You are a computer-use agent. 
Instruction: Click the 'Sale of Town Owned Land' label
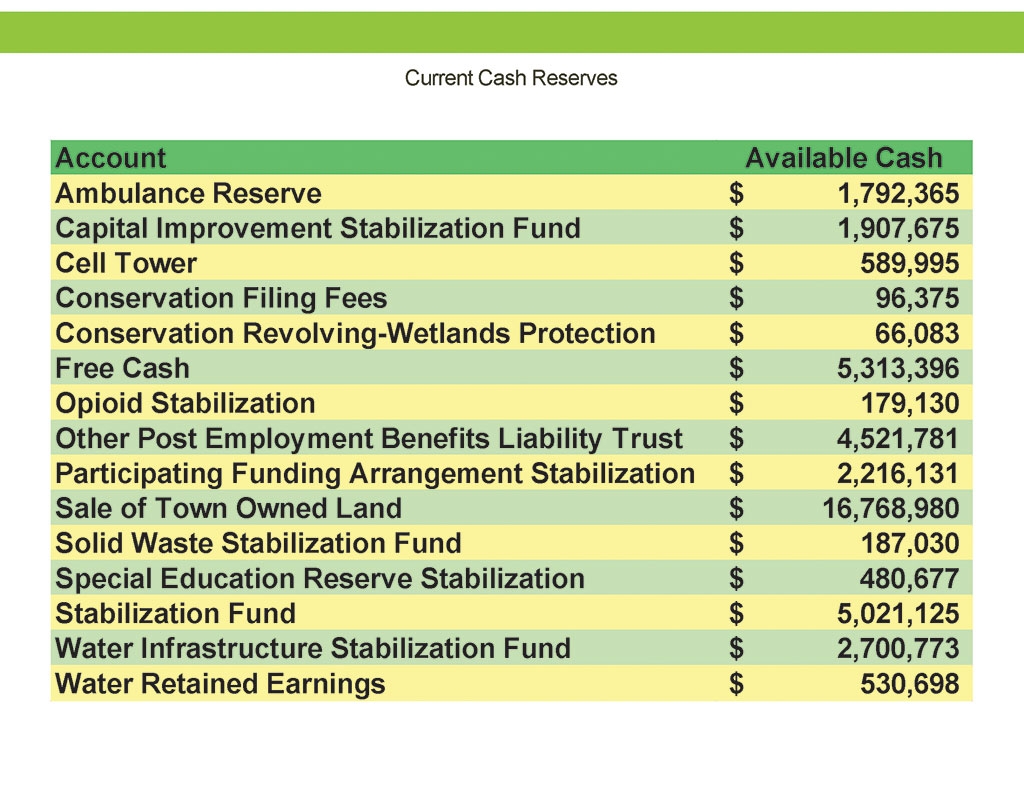tap(229, 508)
